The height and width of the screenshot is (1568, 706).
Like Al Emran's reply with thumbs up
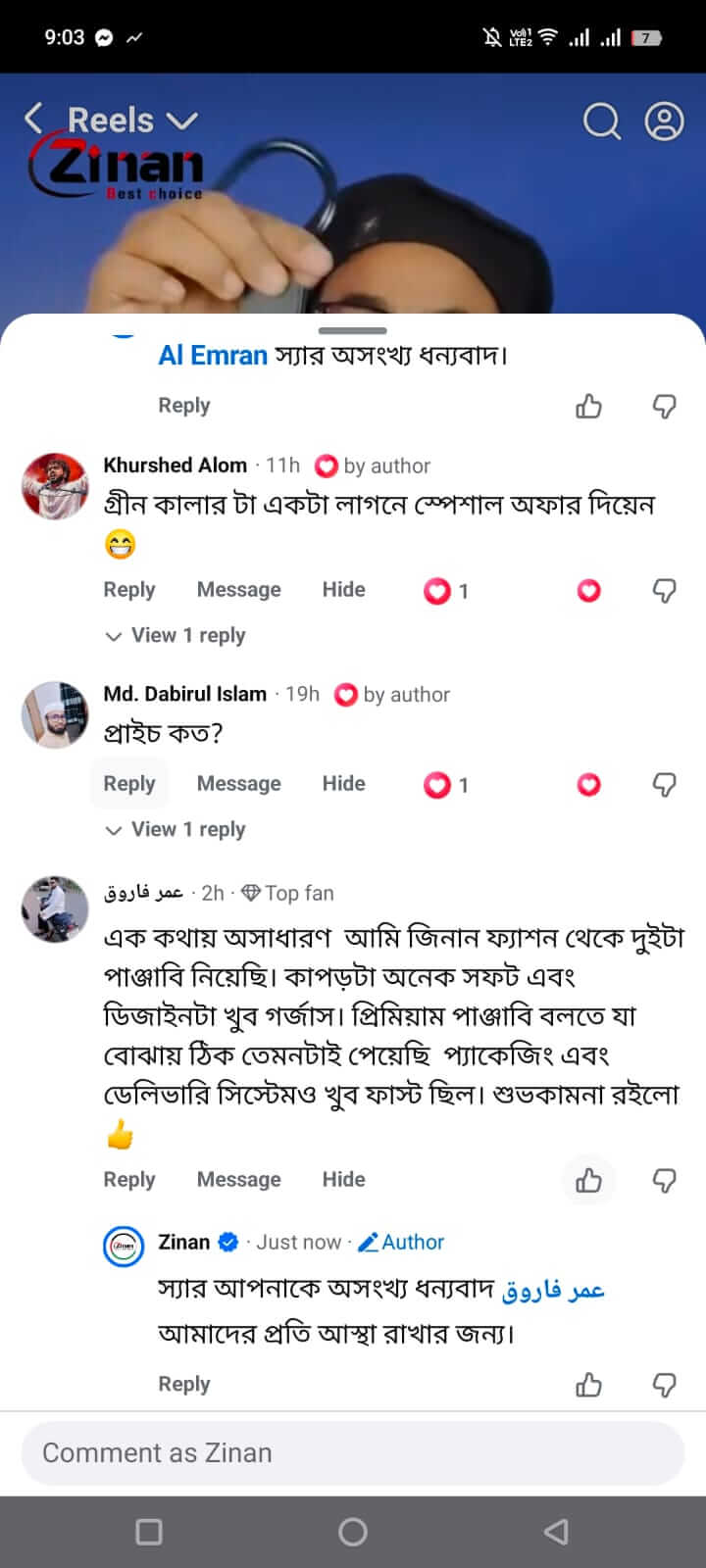point(588,406)
